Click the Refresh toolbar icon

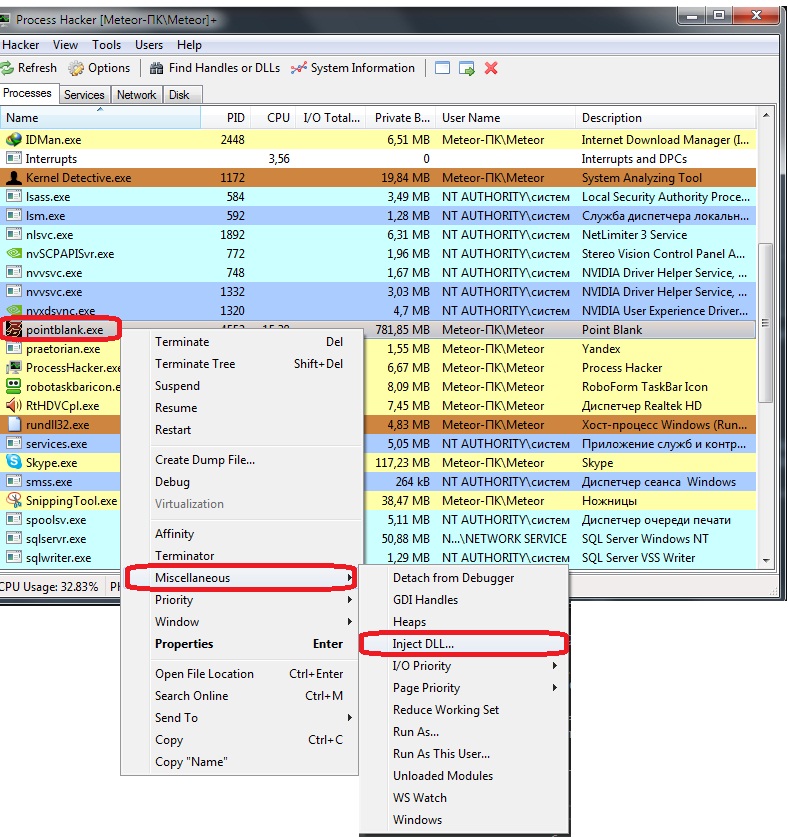[8, 68]
